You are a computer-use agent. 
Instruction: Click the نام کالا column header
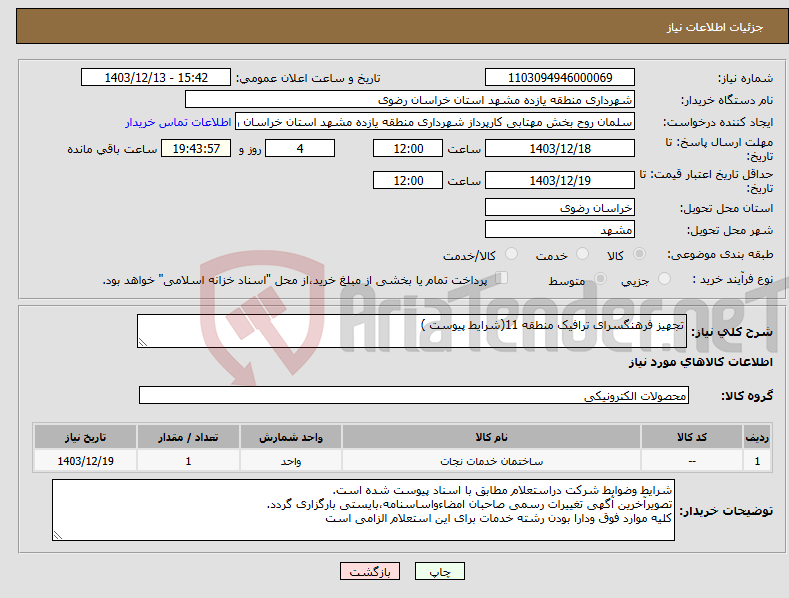click(x=492, y=437)
